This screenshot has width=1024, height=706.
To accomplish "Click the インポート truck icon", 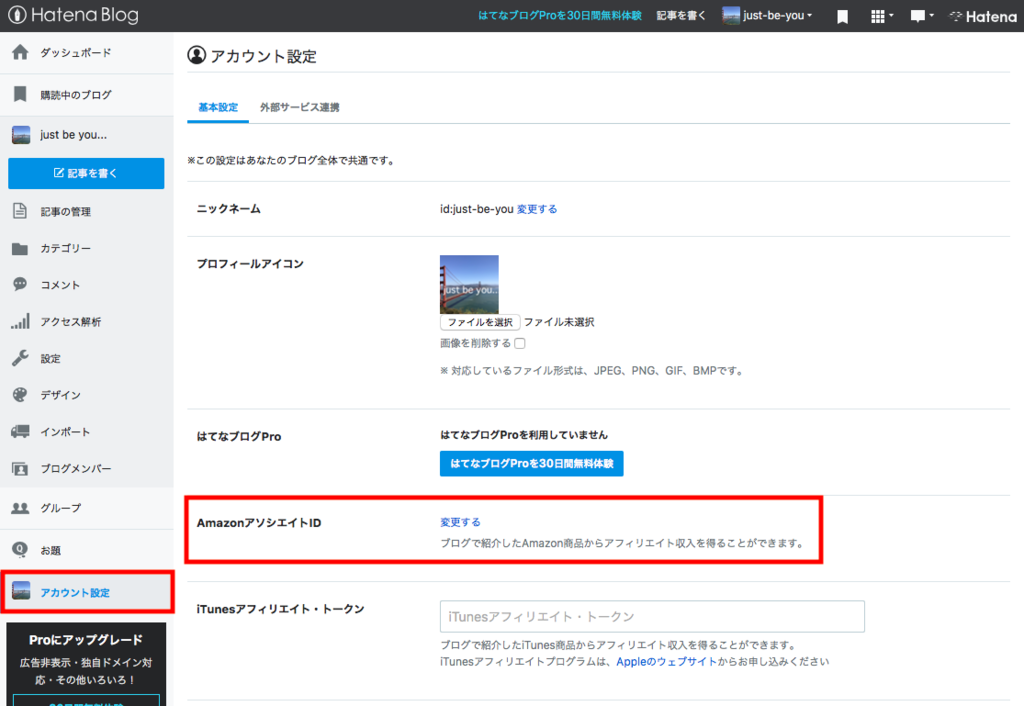I will point(20,431).
